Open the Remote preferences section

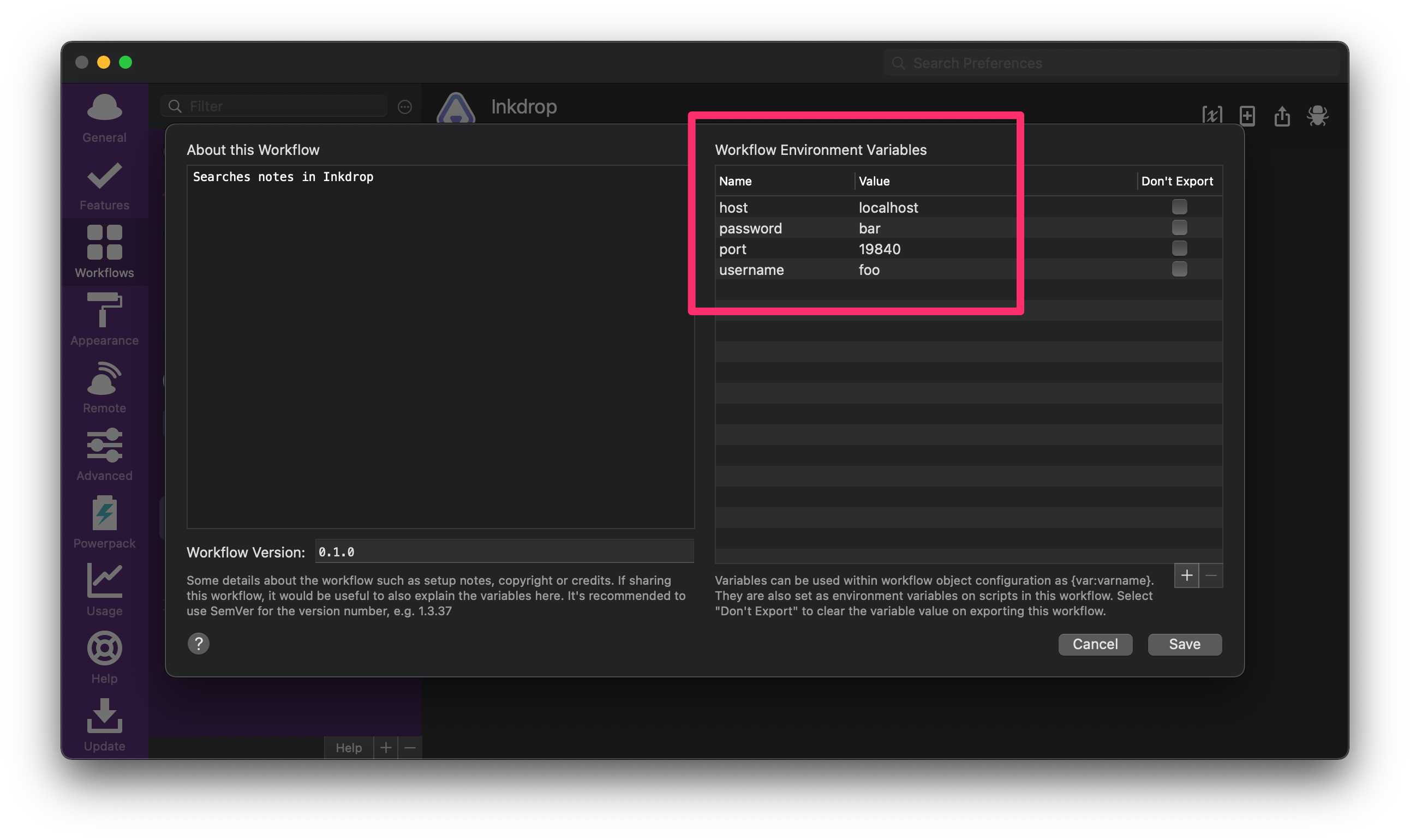click(104, 387)
